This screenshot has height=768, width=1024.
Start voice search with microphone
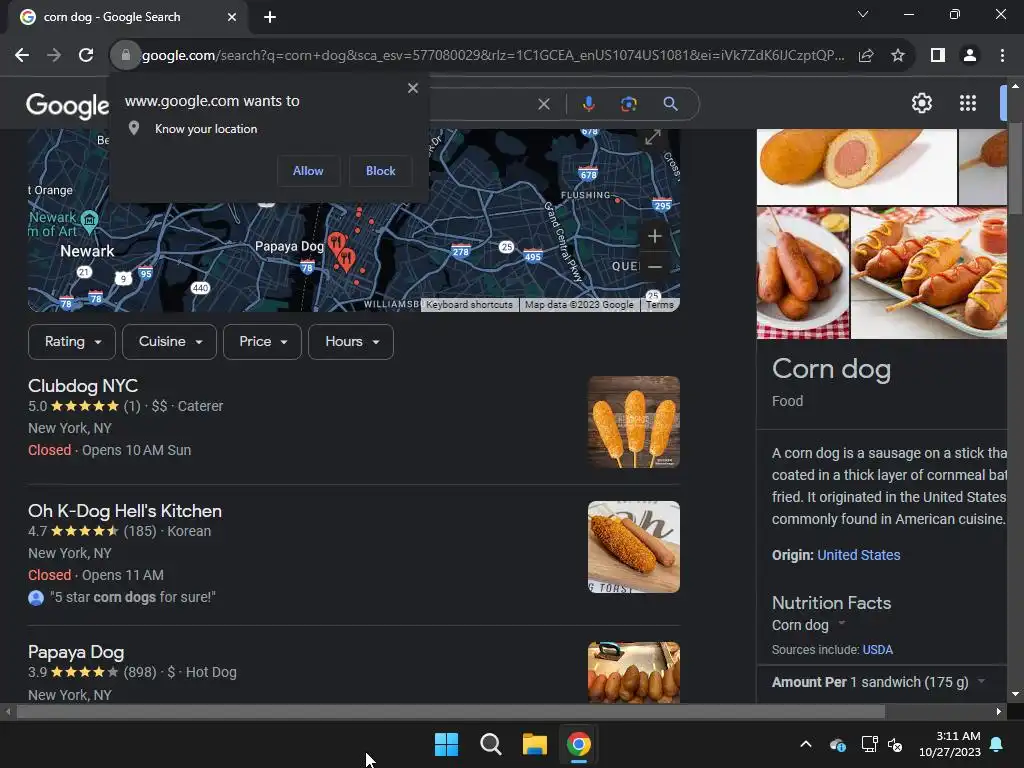(x=588, y=104)
